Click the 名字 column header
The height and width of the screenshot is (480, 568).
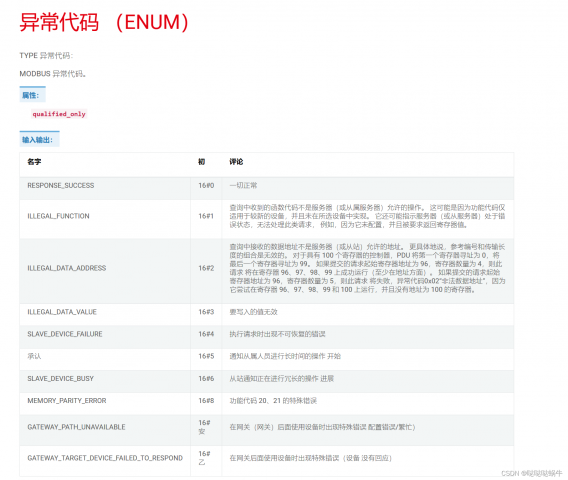(34, 162)
